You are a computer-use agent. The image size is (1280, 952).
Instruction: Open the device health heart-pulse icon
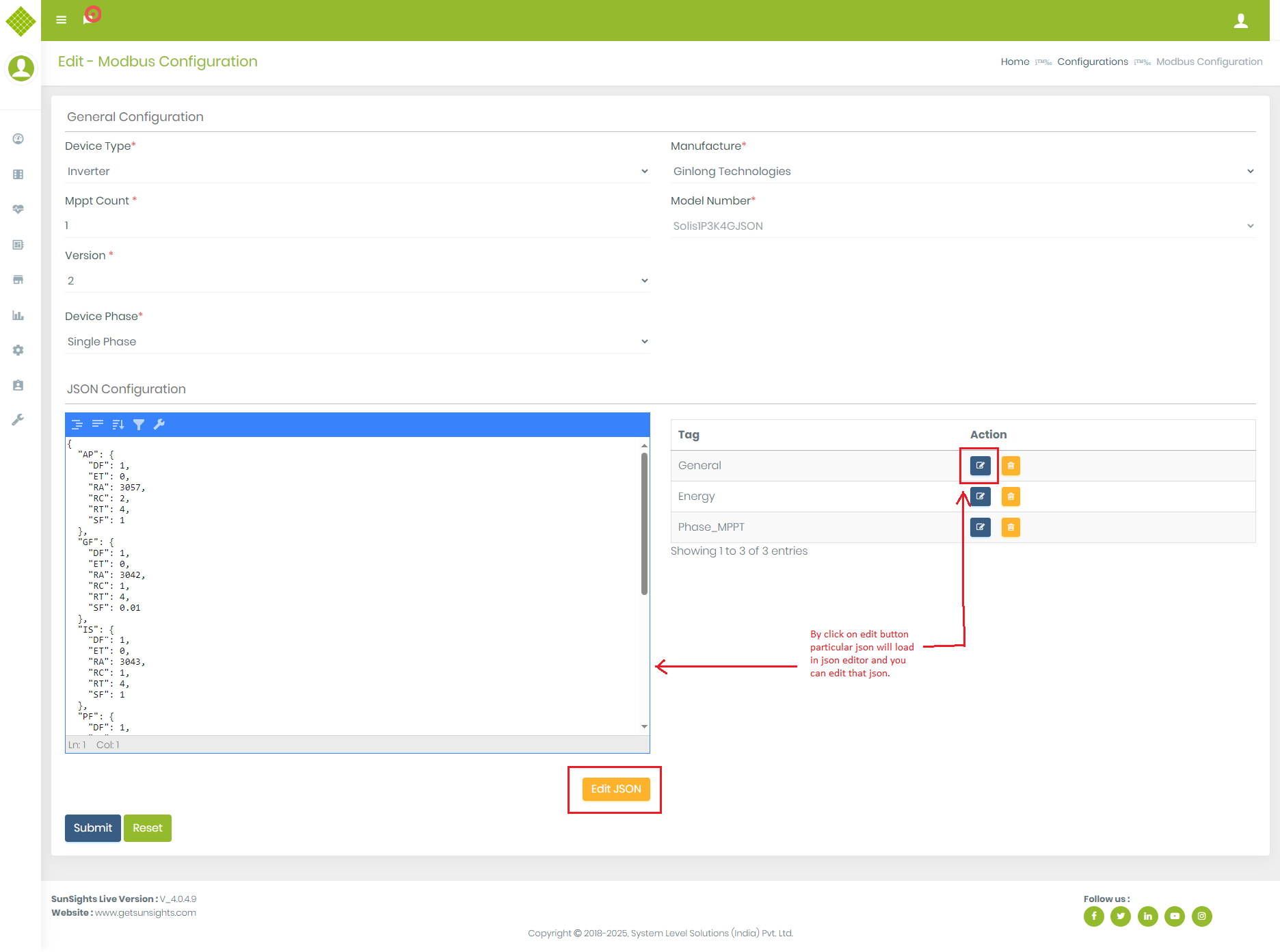tap(18, 209)
